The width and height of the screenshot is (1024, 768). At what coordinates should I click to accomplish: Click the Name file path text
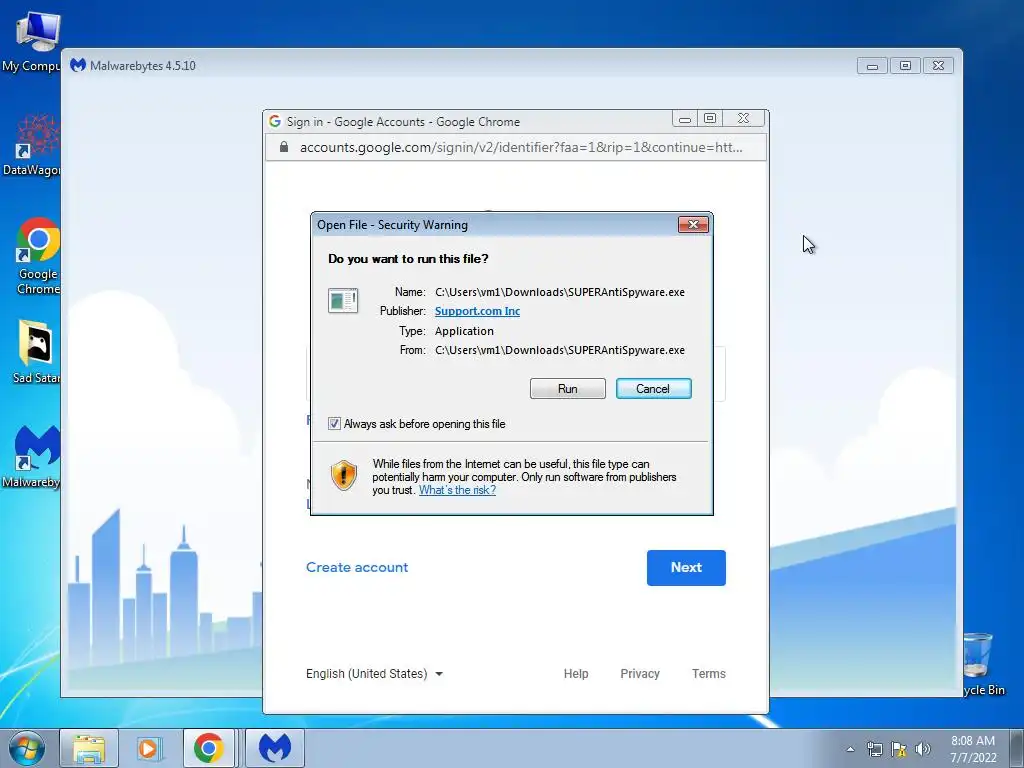point(560,292)
